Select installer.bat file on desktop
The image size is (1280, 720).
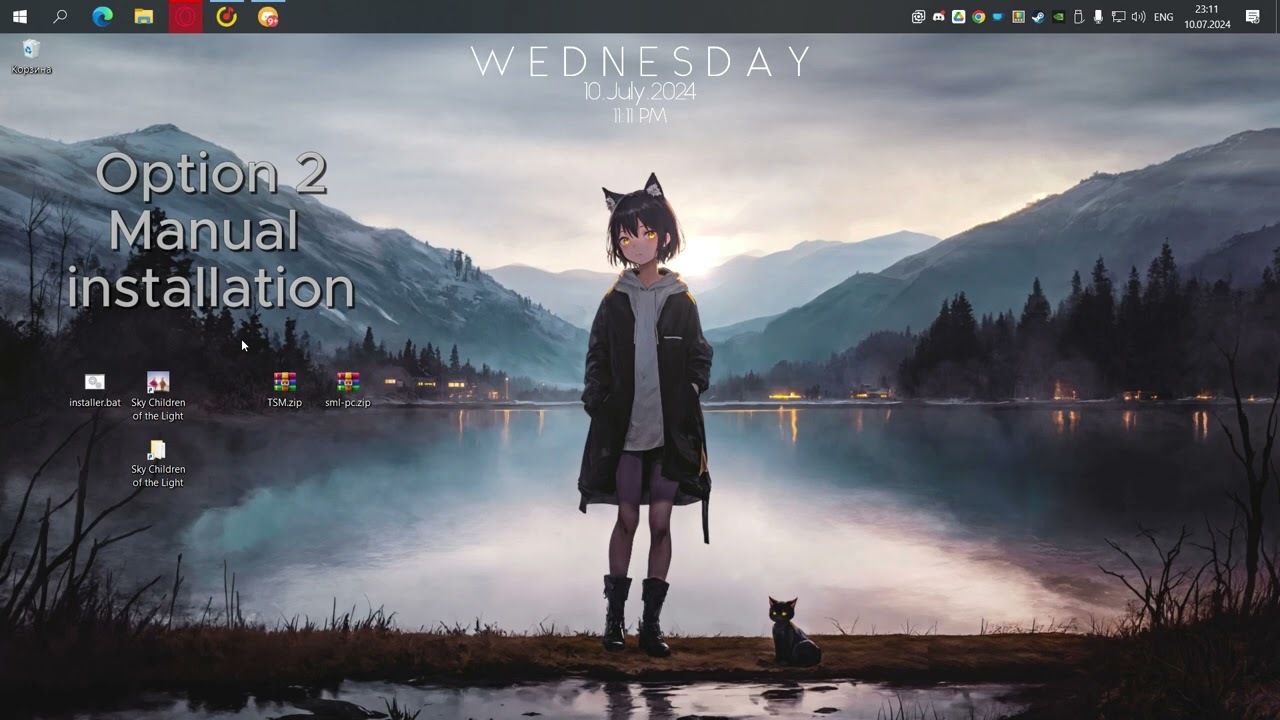95,390
